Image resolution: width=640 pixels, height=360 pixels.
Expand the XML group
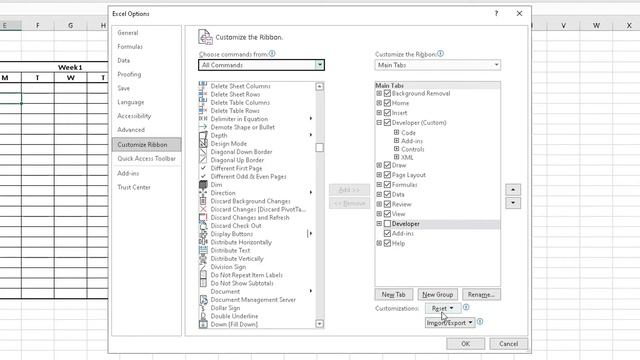click(396, 157)
